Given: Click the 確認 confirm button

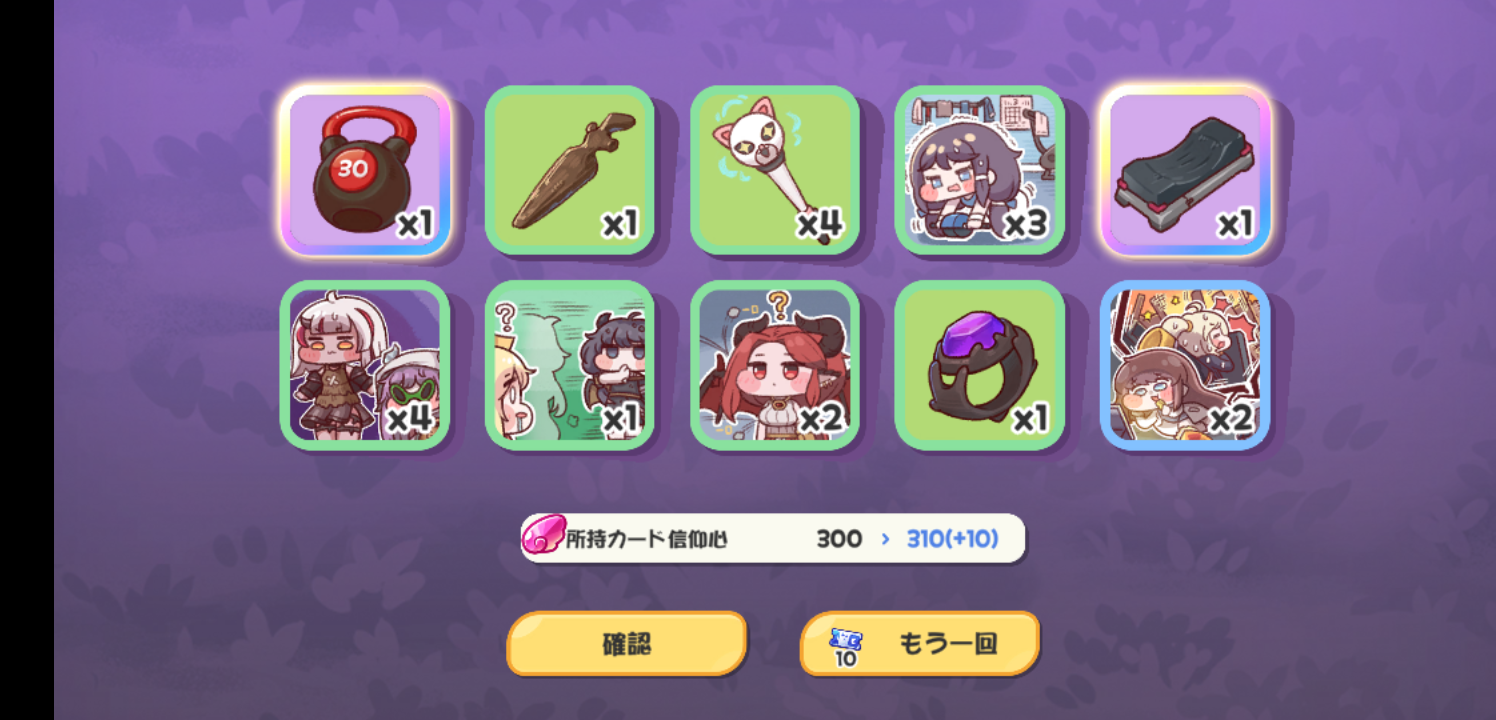Looking at the screenshot, I should point(627,644).
